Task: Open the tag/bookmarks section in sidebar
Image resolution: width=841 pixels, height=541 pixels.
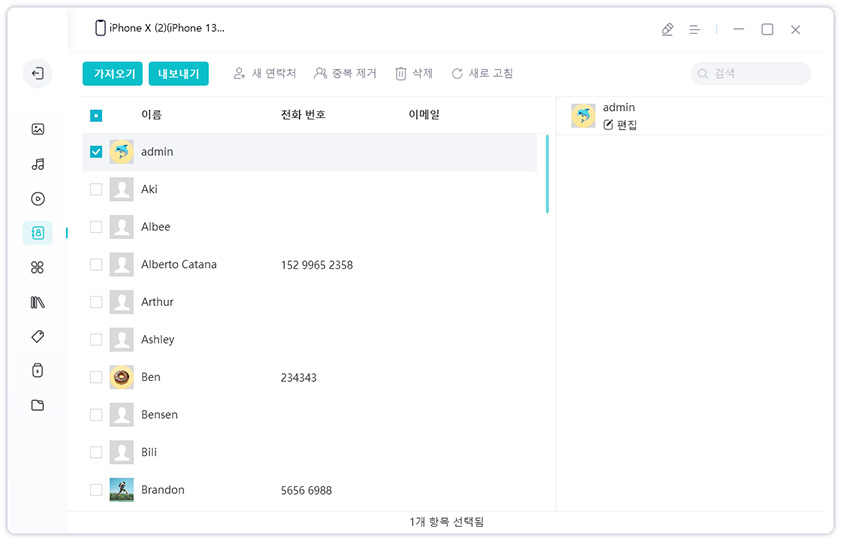Action: (x=38, y=337)
